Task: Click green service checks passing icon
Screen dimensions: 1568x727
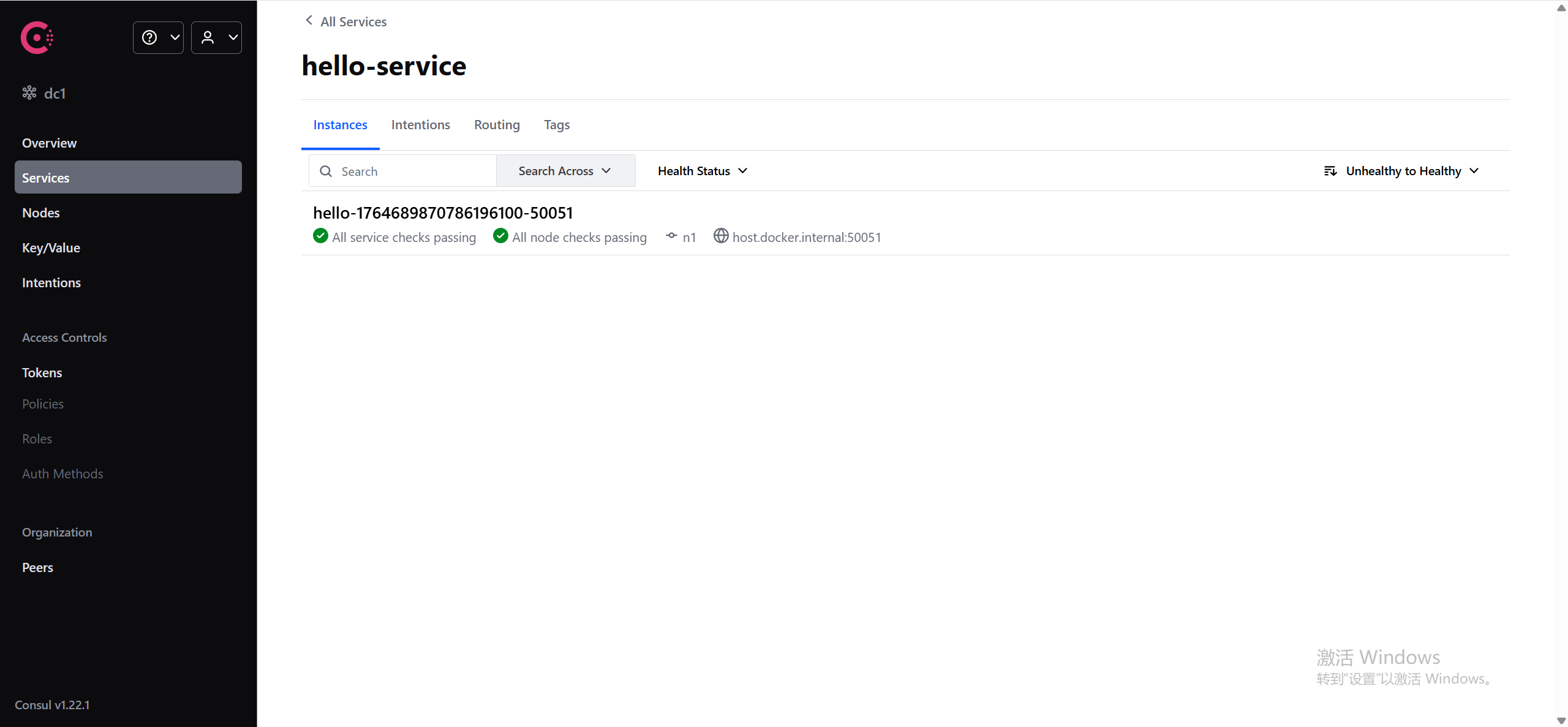Action: tap(320, 236)
